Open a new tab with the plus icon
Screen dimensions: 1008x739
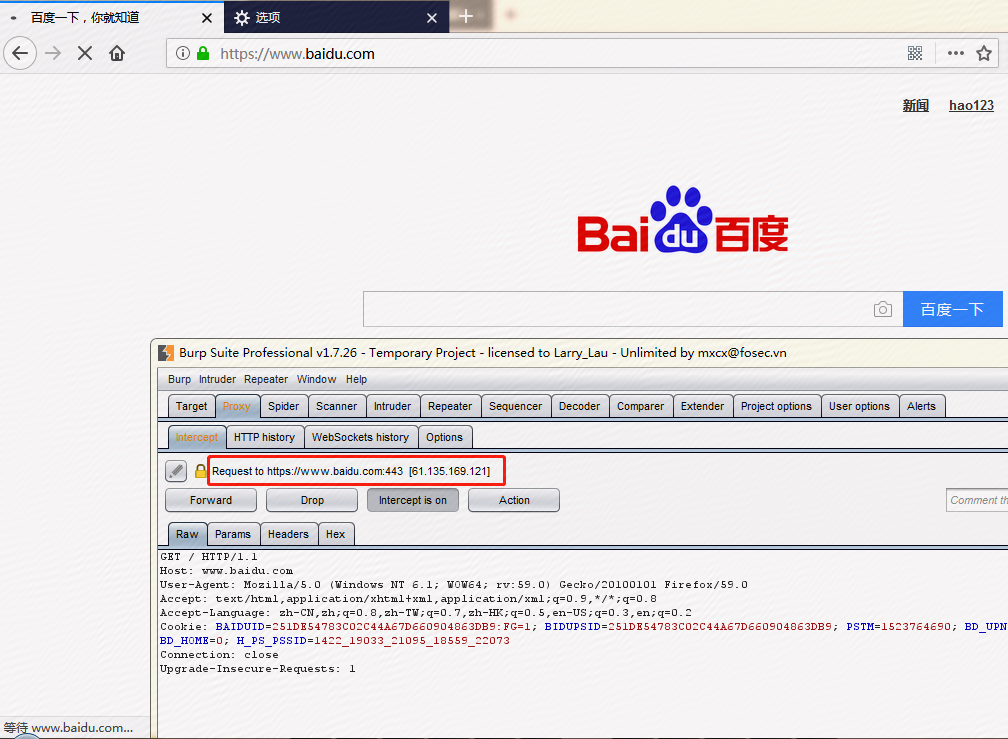click(x=466, y=16)
